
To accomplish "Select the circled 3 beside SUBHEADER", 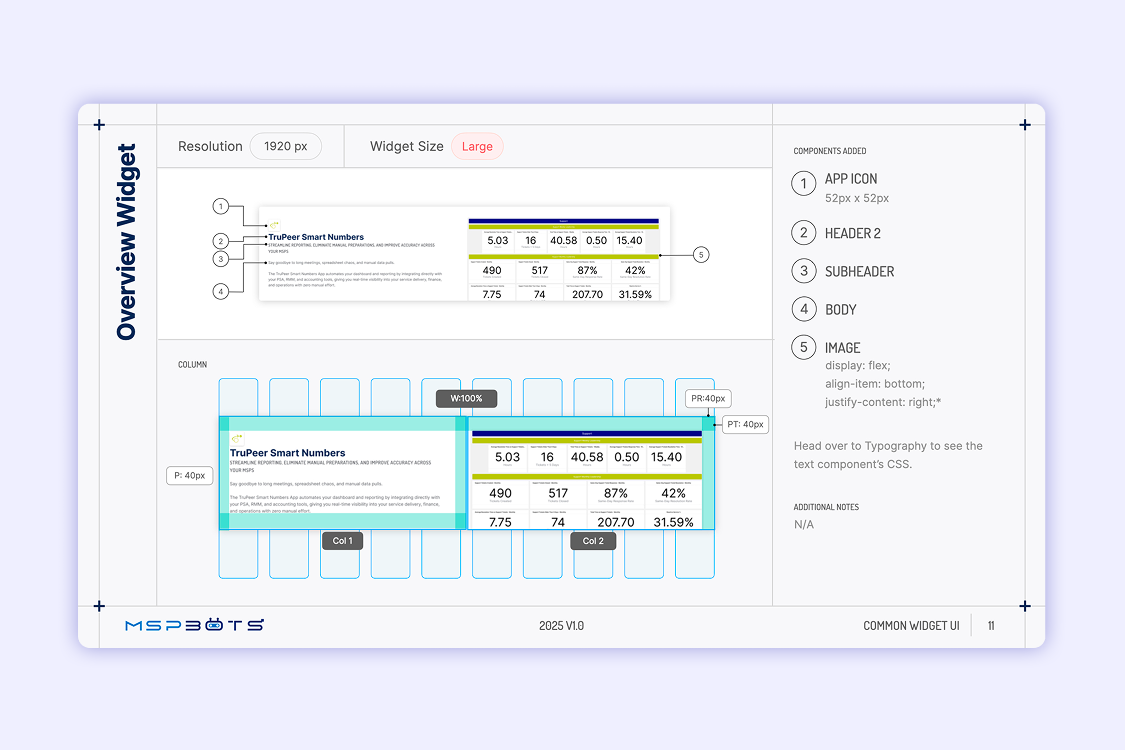I will (804, 271).
